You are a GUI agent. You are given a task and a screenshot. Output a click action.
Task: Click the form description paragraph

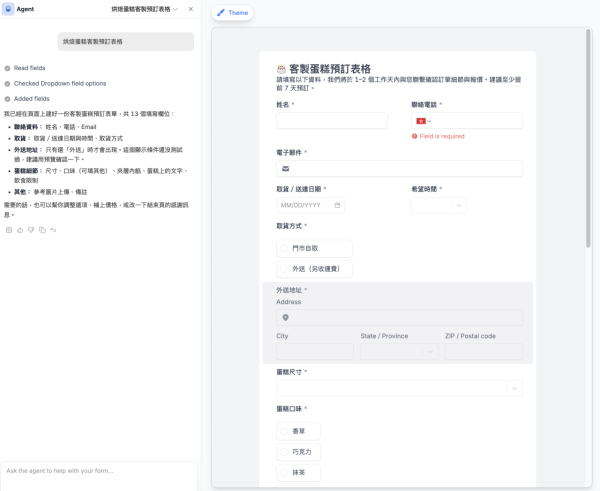(398, 84)
